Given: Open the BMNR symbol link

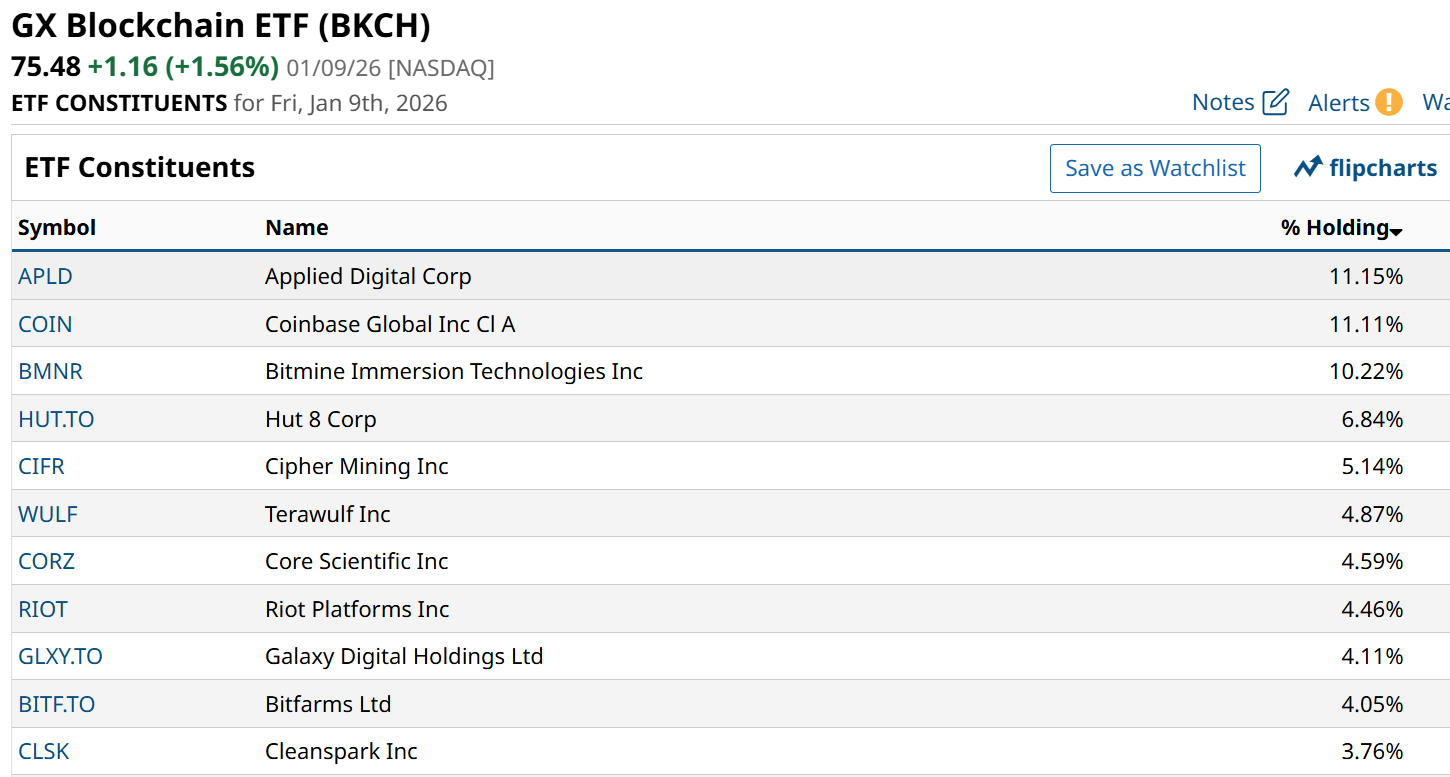Looking at the screenshot, I should pos(50,371).
